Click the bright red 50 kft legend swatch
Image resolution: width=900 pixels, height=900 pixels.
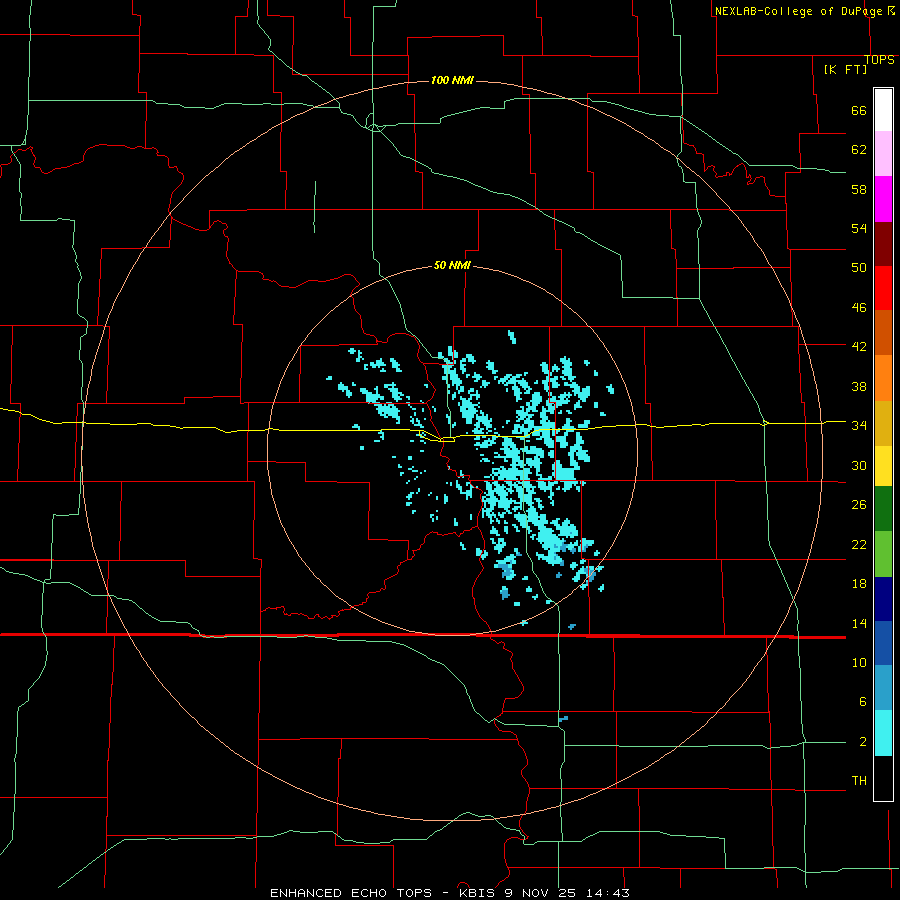883,288
